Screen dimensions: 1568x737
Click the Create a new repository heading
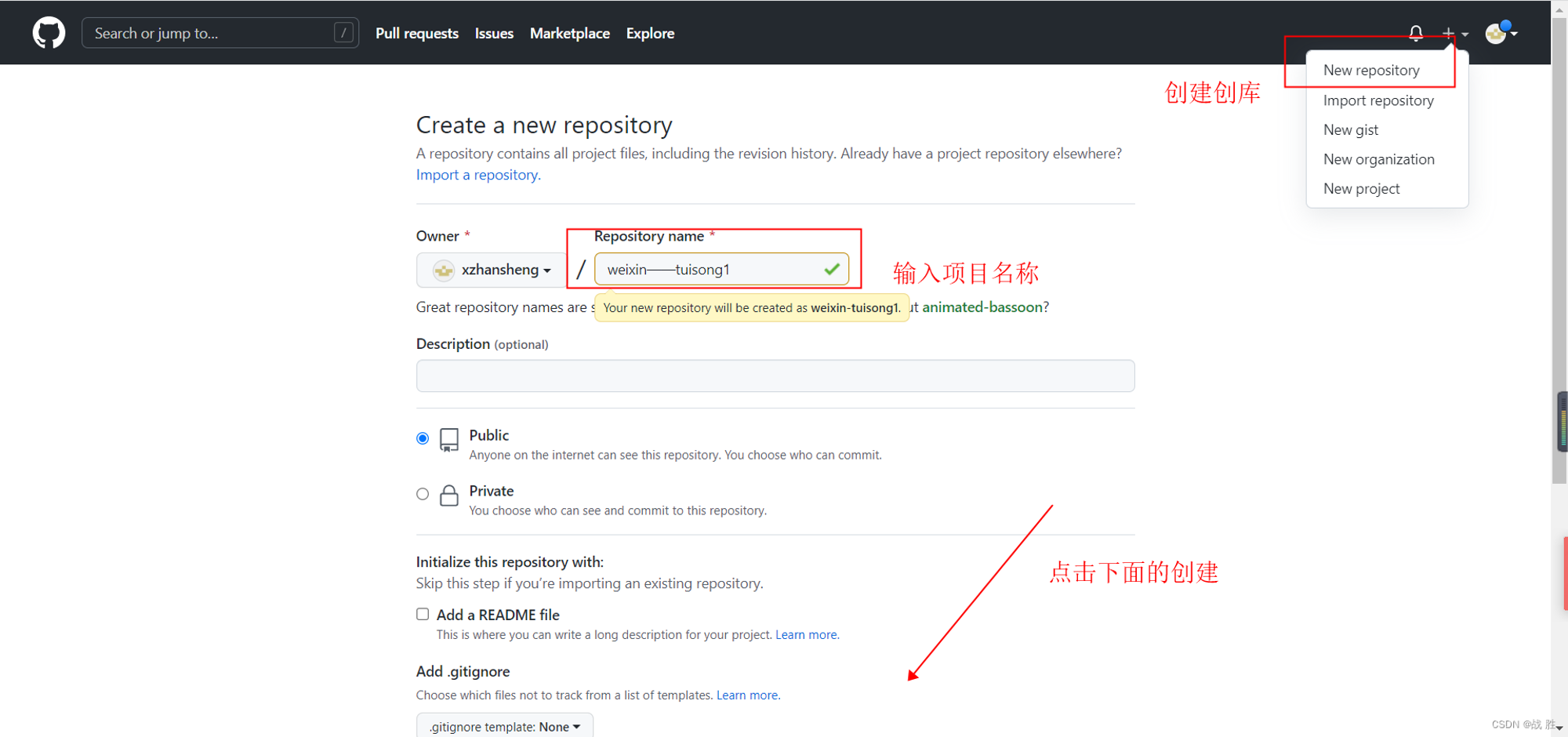(544, 125)
